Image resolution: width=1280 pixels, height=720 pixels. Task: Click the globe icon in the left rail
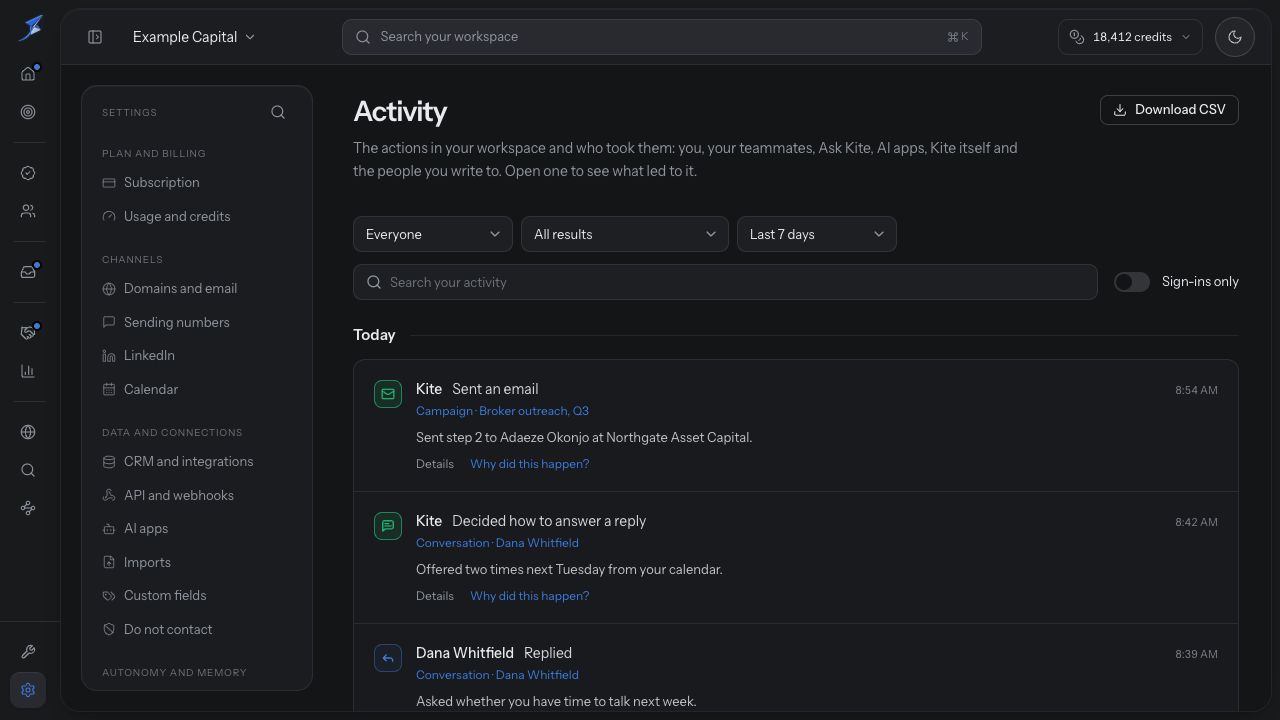tap(28, 432)
